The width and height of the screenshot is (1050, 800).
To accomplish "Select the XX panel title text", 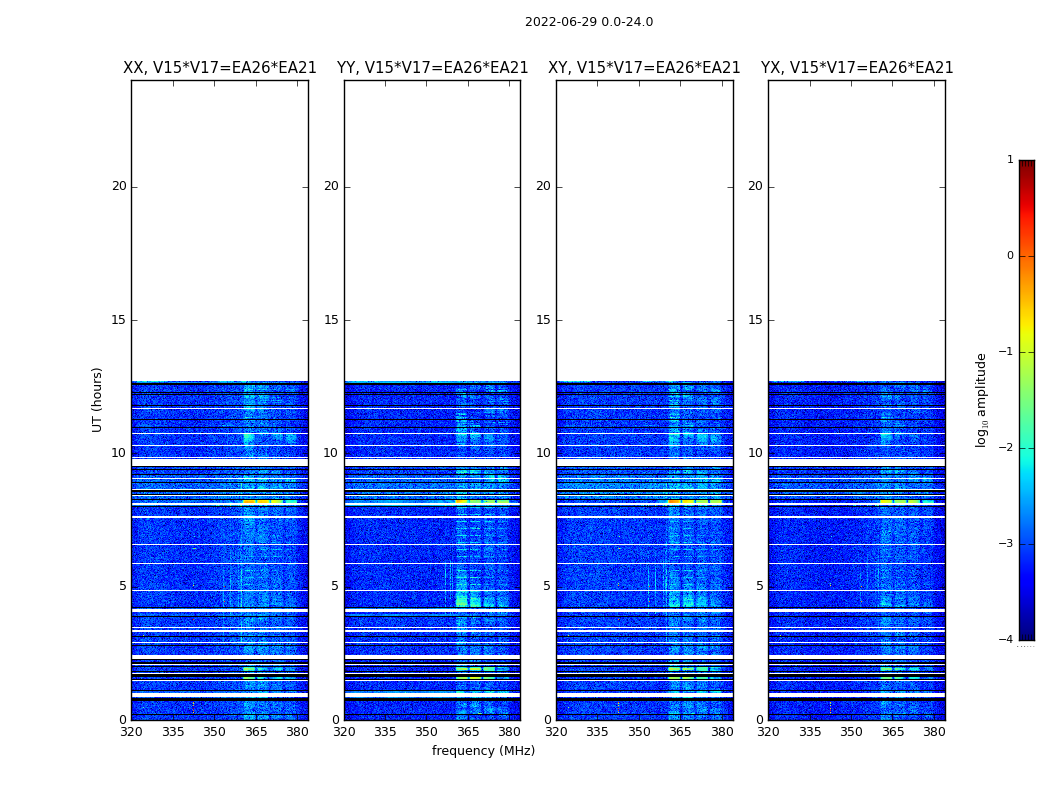I will point(219,68).
